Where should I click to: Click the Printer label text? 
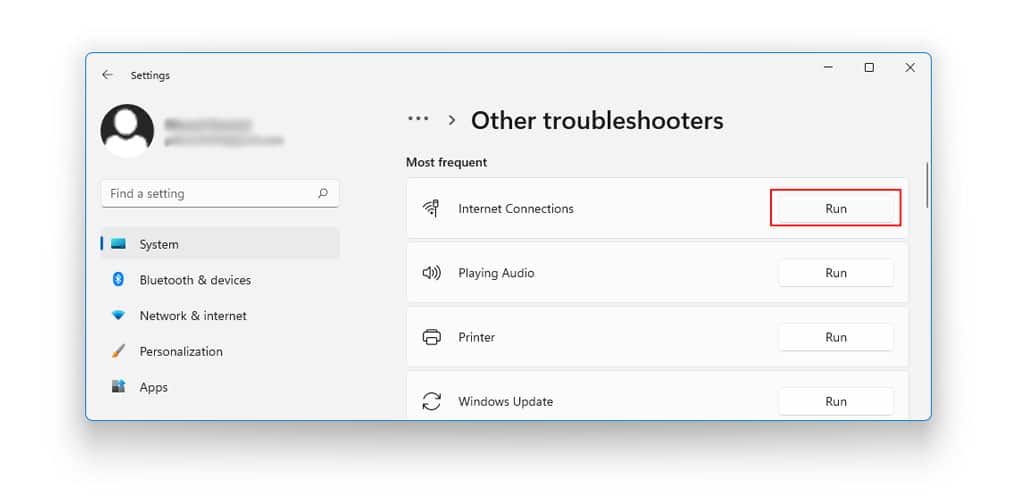476,337
